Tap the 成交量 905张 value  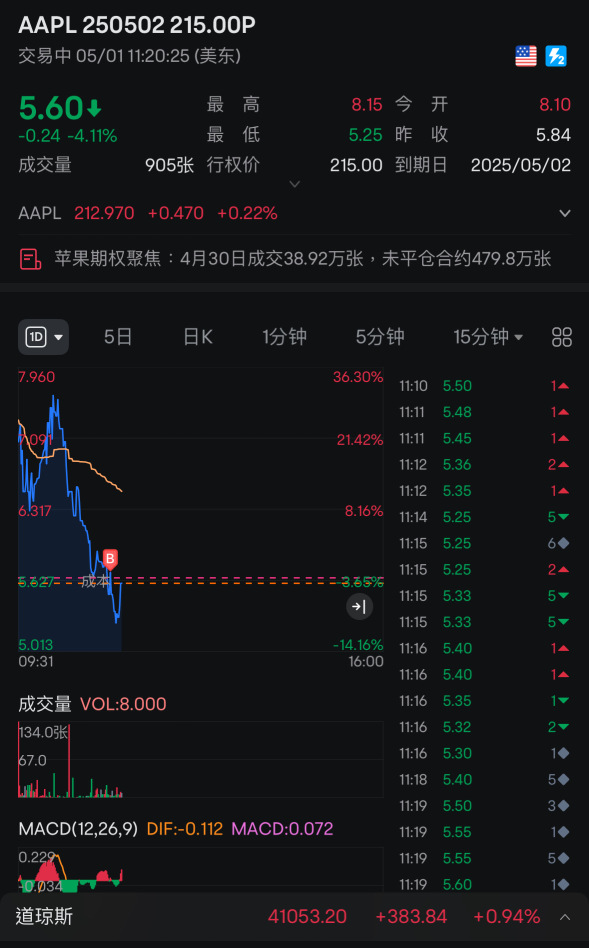click(x=169, y=165)
